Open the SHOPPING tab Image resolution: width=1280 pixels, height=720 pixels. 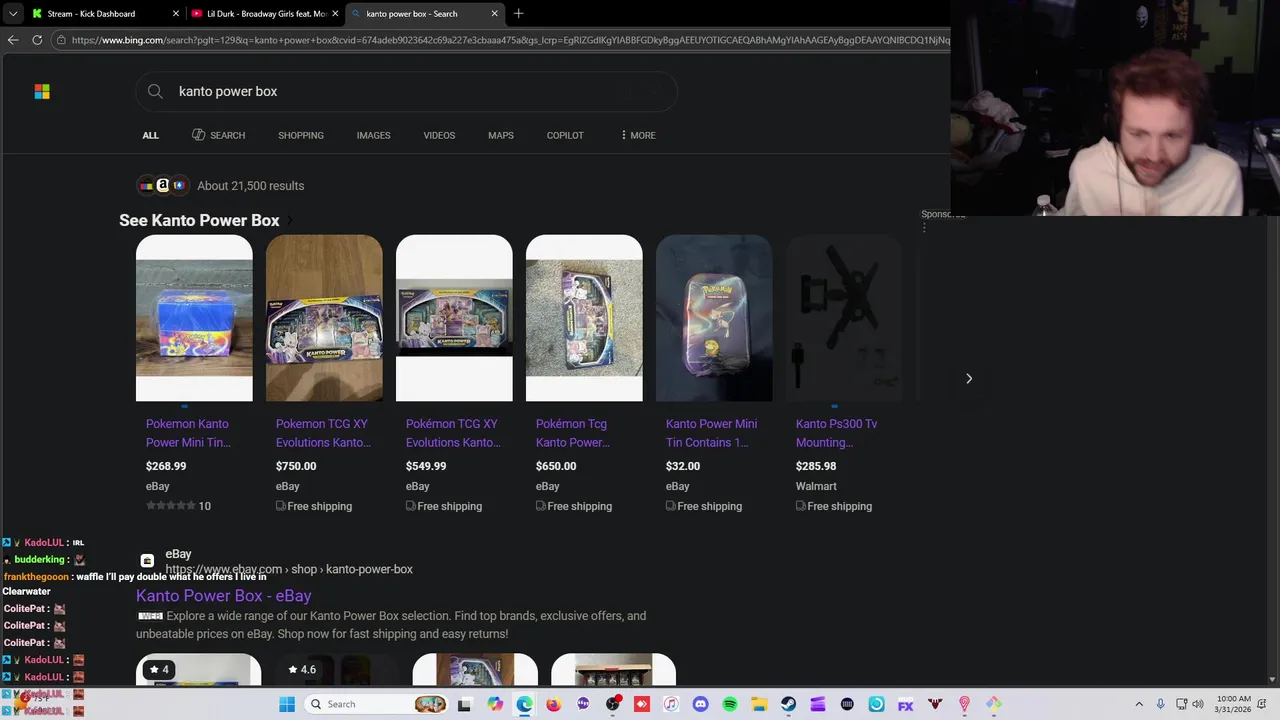point(301,135)
